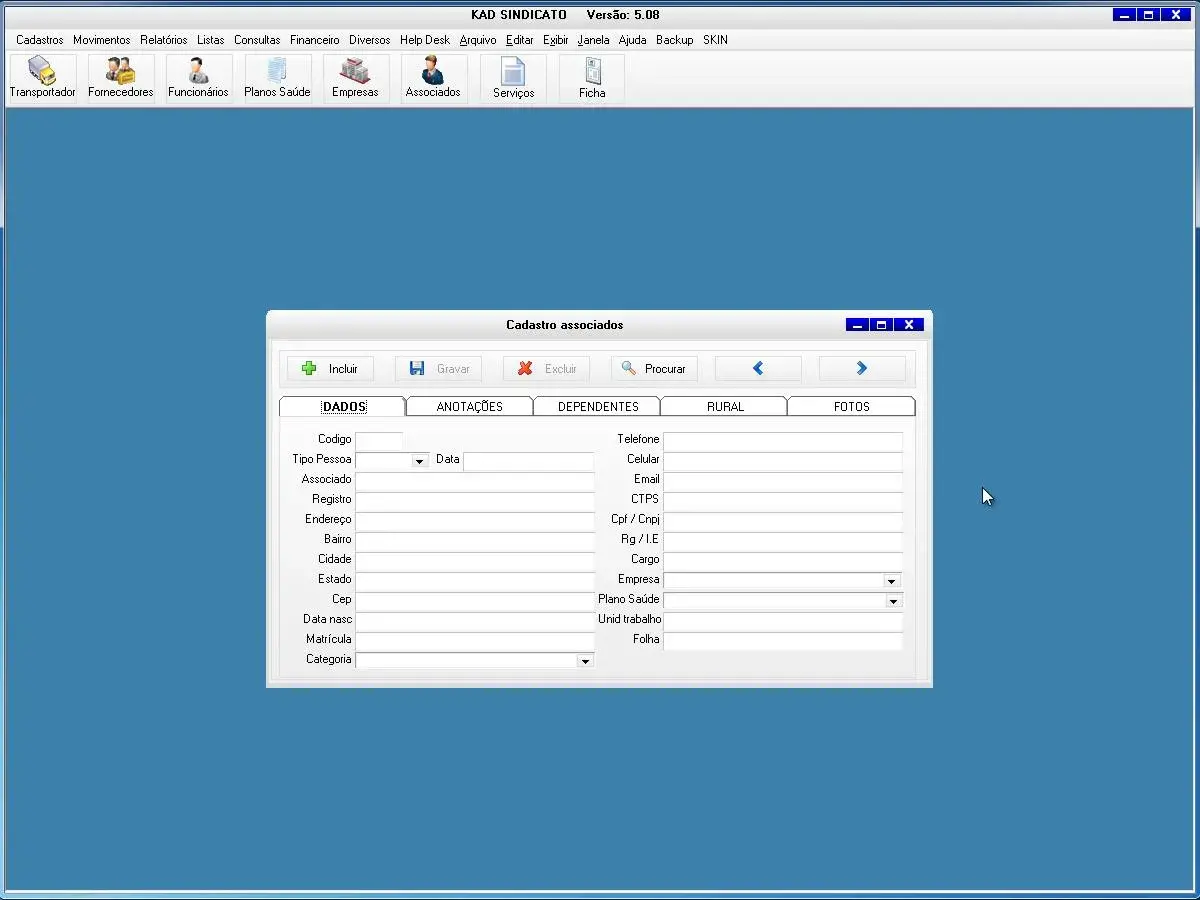The height and width of the screenshot is (900, 1200).
Task: Open the Backup menu
Action: pyautogui.click(x=675, y=40)
